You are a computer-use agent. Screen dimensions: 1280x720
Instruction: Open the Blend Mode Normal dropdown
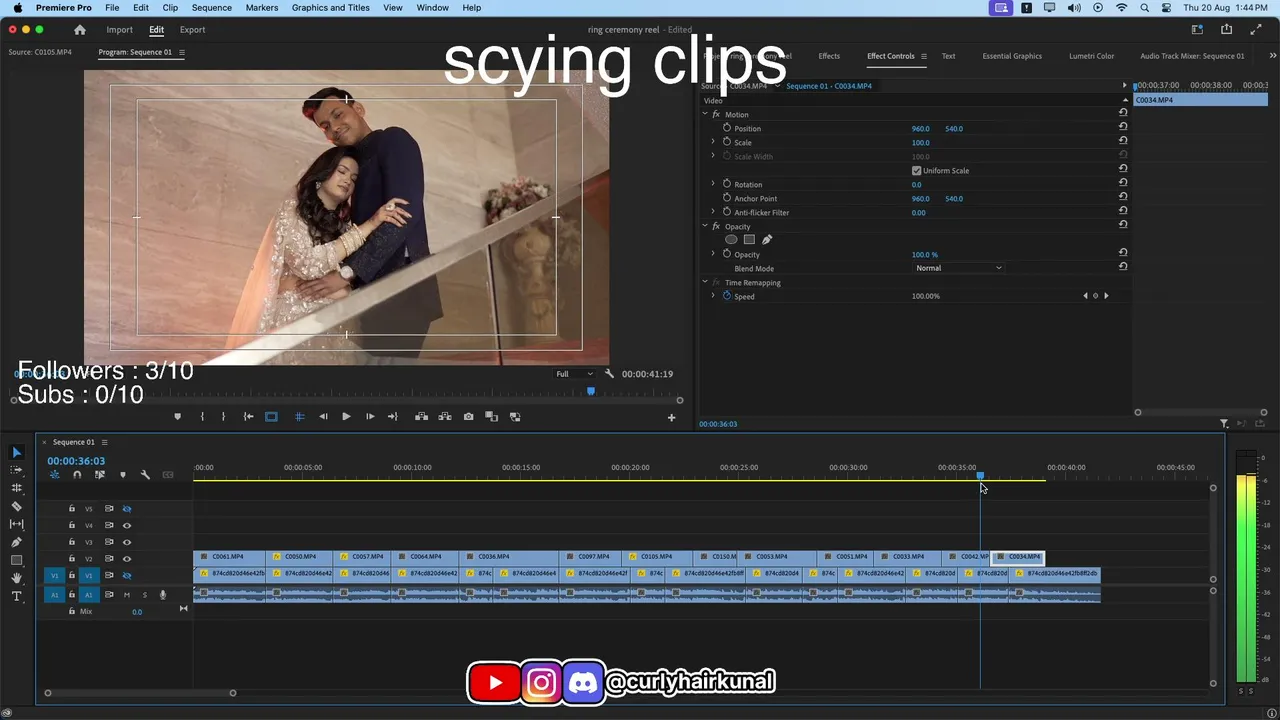click(958, 268)
